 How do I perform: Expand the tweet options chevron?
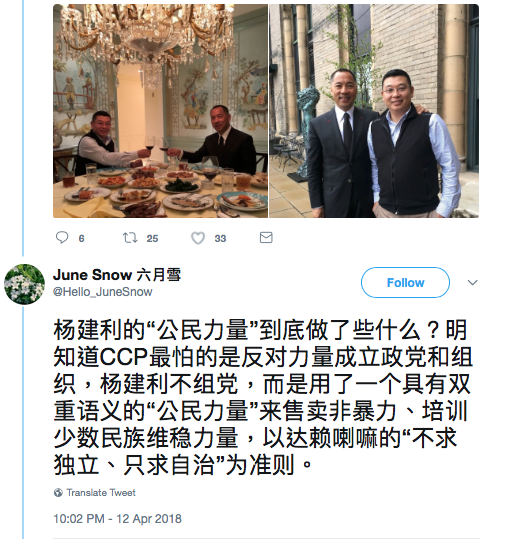(473, 283)
